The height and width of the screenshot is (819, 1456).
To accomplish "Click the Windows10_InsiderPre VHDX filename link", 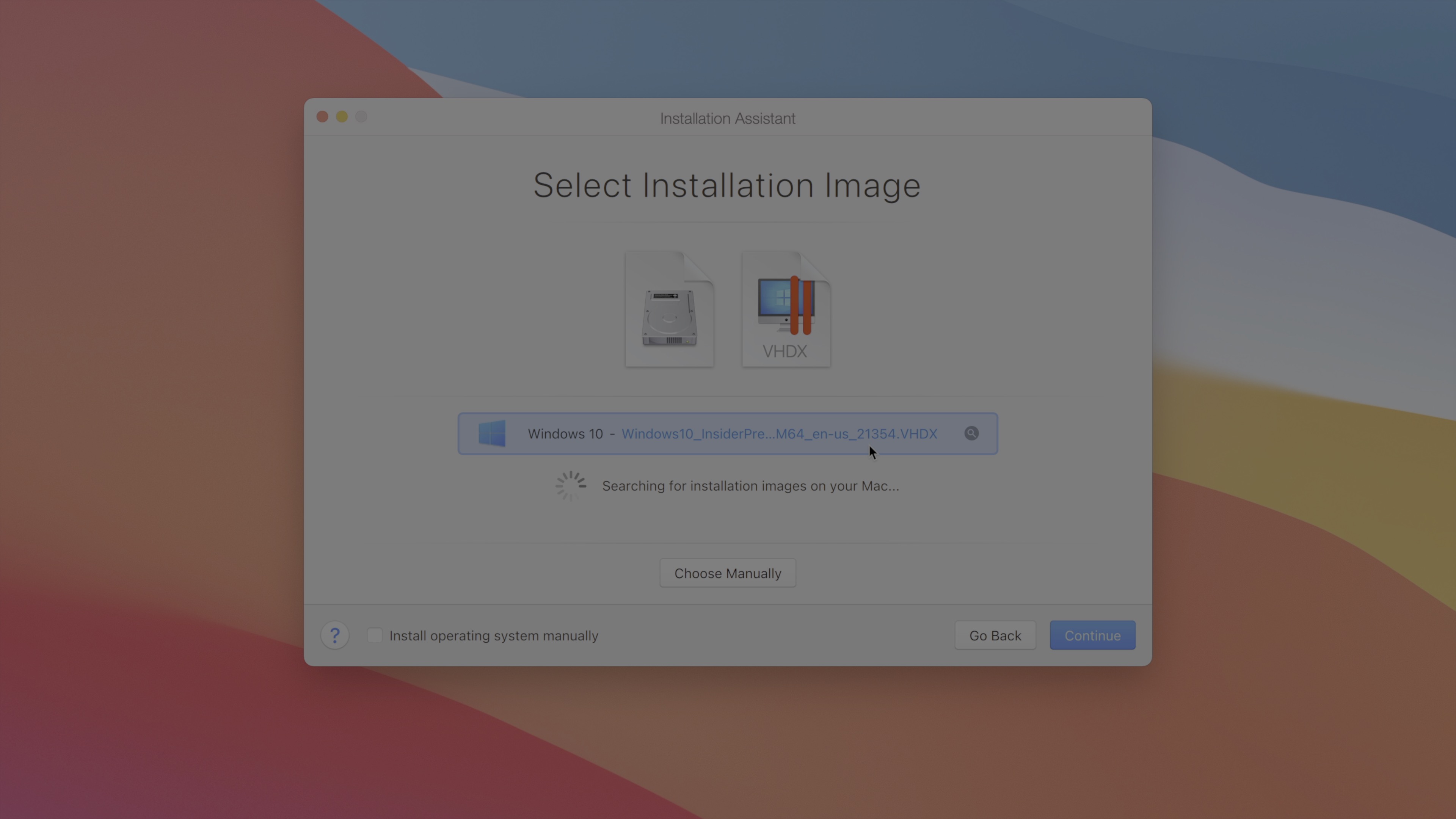I will tap(779, 433).
